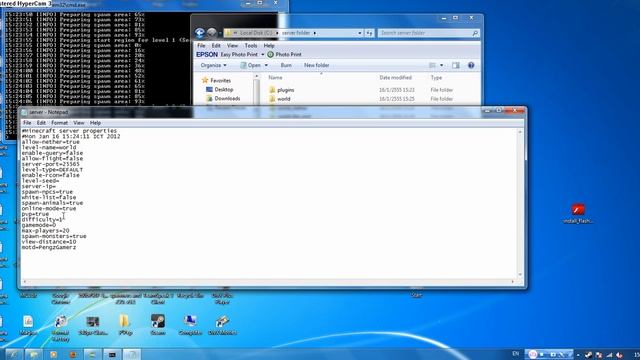Click Explorer back arrow button
This screenshot has height=360, width=640.
(x=200, y=33)
